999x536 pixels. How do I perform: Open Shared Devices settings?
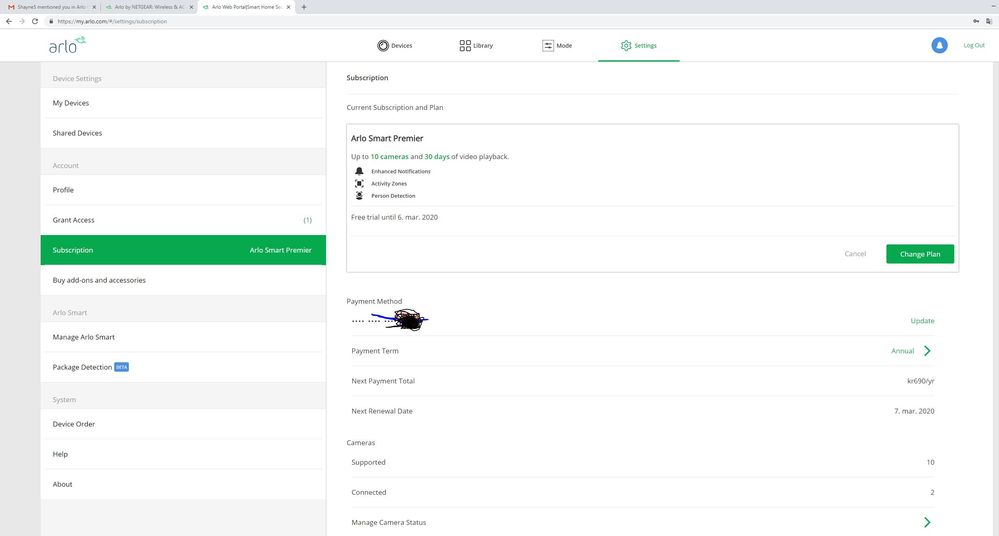coord(183,133)
